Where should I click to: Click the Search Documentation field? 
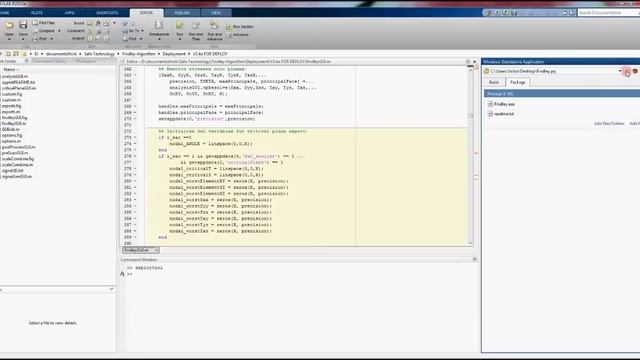(608, 13)
